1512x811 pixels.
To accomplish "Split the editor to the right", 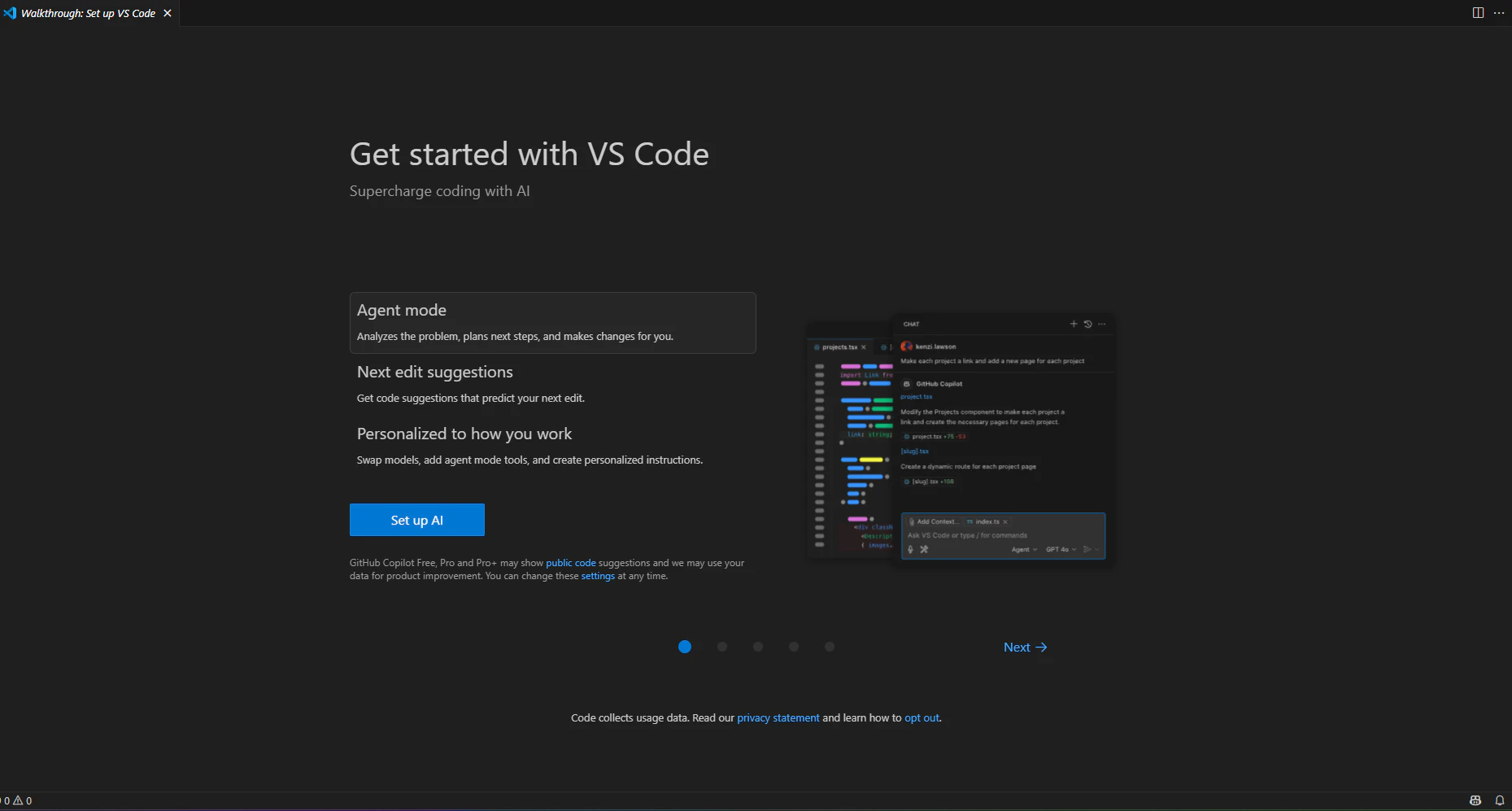I will tap(1478, 13).
